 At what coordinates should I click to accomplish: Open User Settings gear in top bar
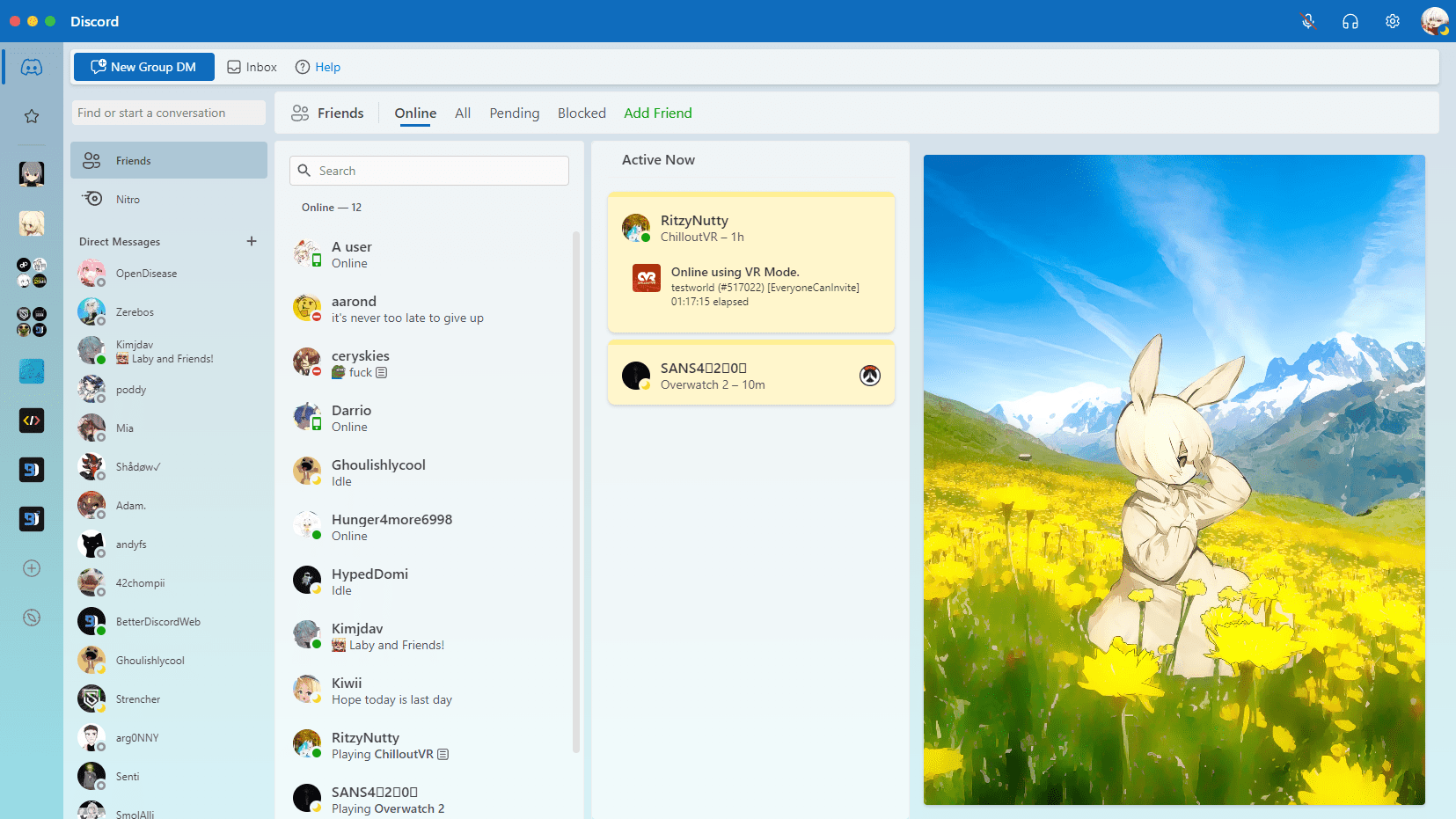1393,20
